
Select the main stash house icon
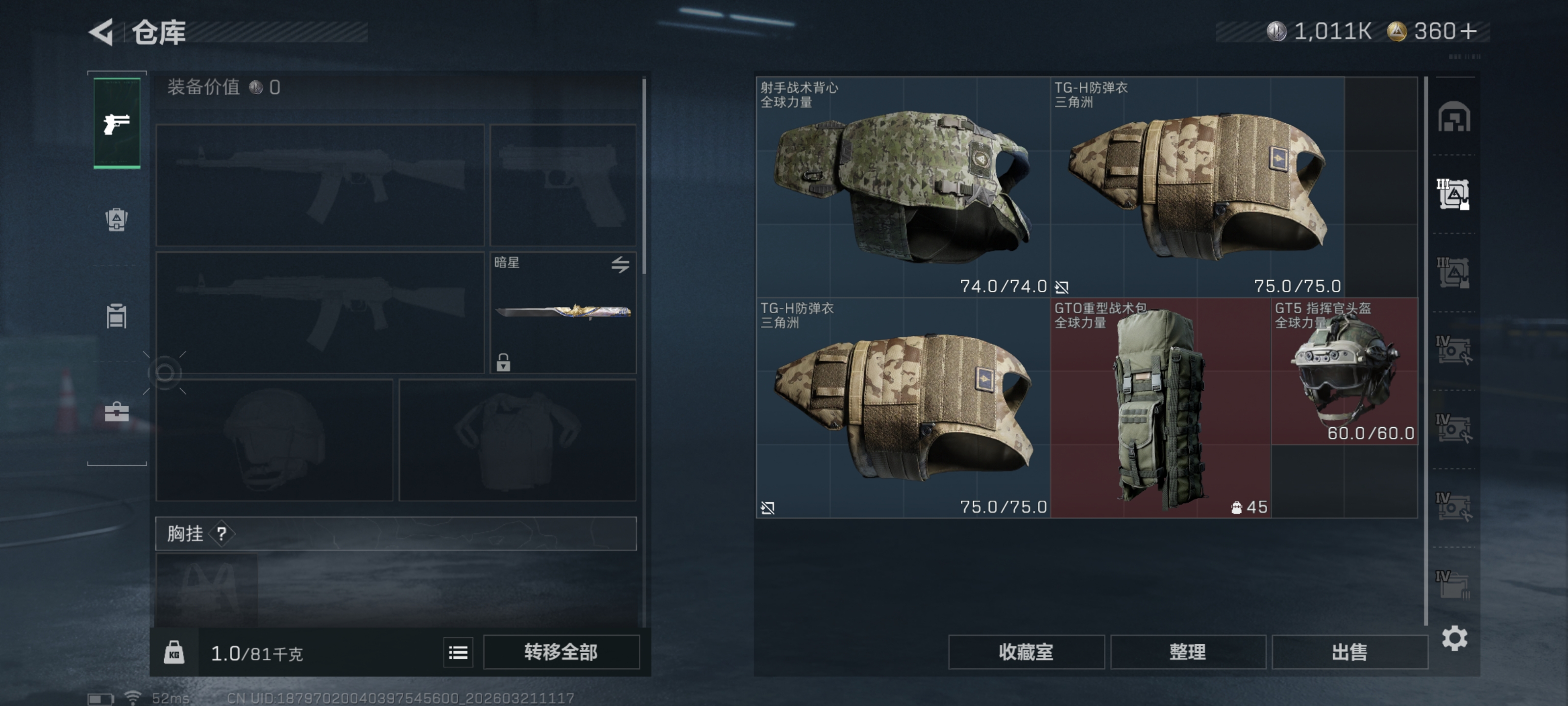click(x=1453, y=117)
